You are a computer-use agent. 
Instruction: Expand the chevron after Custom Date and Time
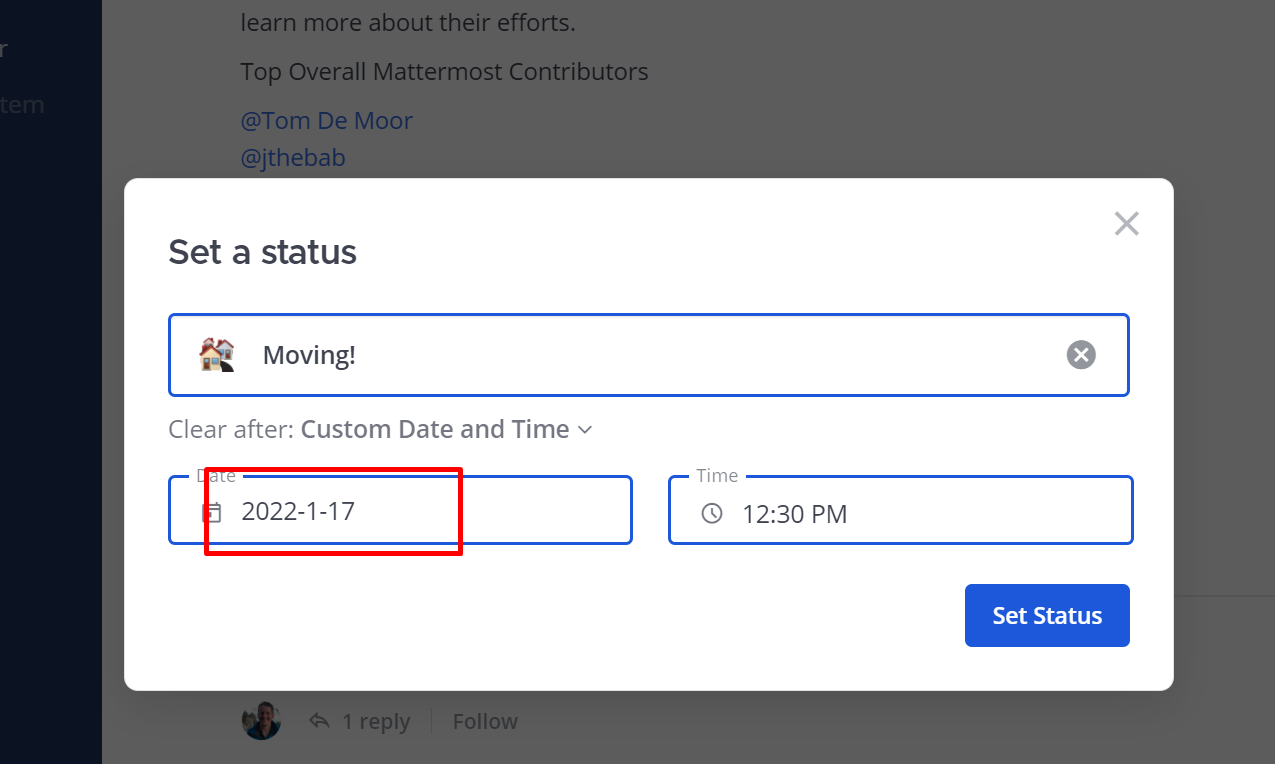585,430
